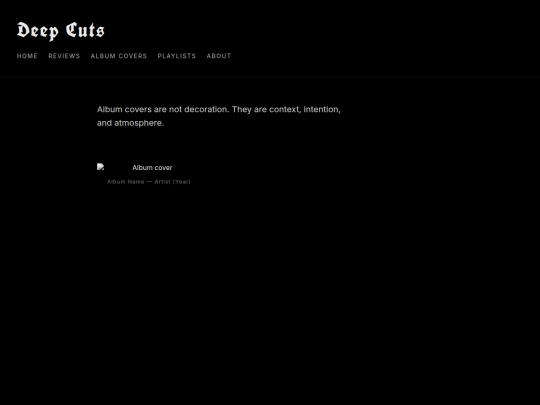Select the 'Album Name — Artist (Year)' caption
The height and width of the screenshot is (405, 540).
point(148,181)
